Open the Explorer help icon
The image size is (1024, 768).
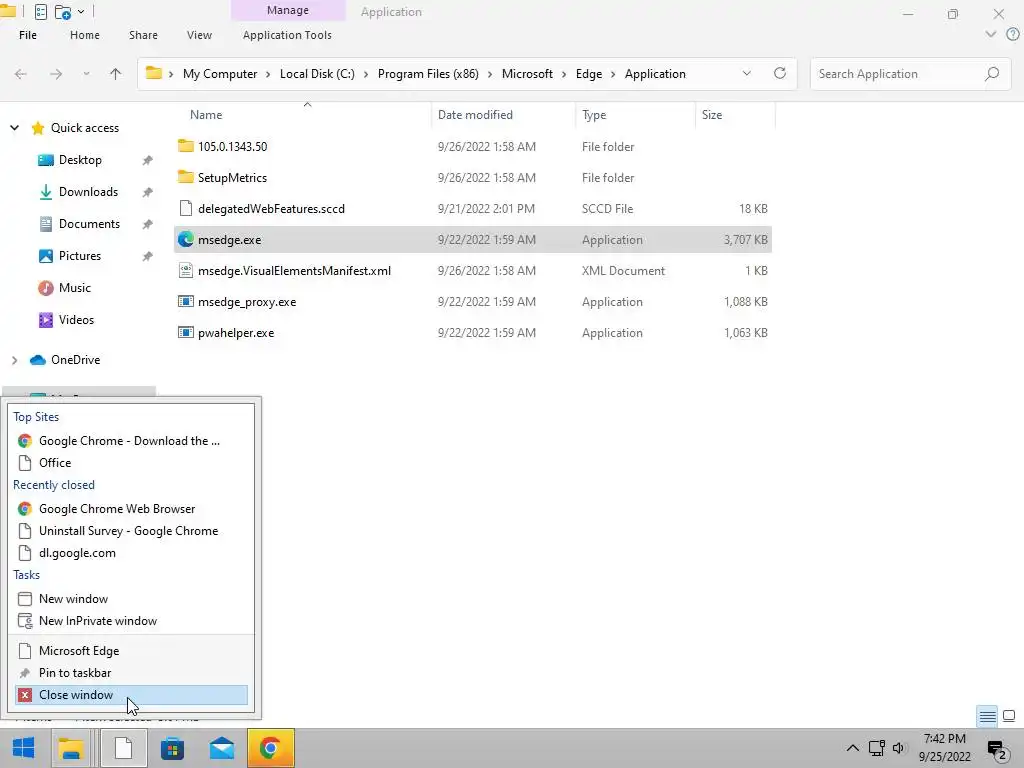tap(1012, 35)
